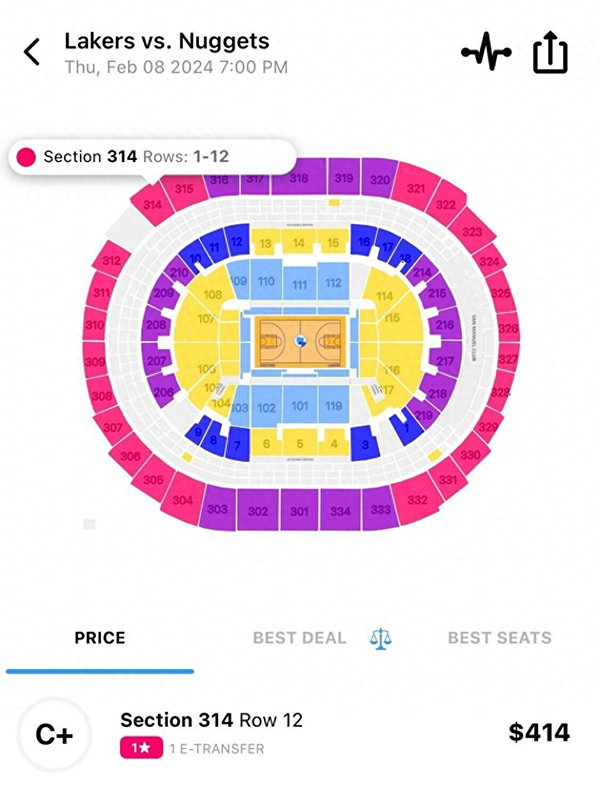Select section 101 on the seat map
The height and width of the screenshot is (788, 600).
(300, 407)
